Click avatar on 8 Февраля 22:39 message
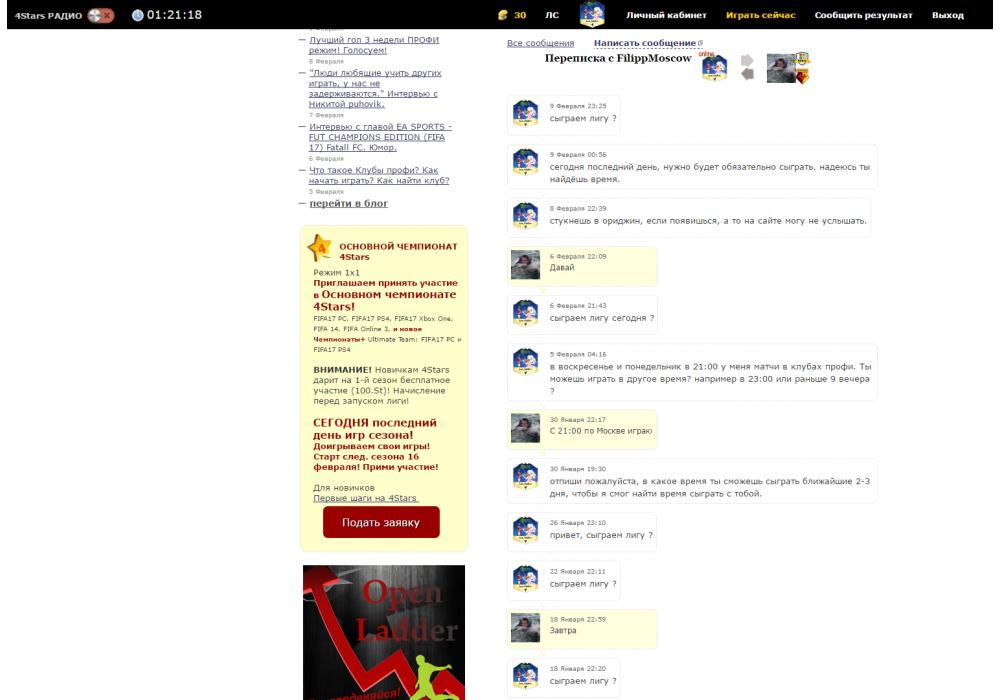1000x700 pixels. tap(526, 215)
